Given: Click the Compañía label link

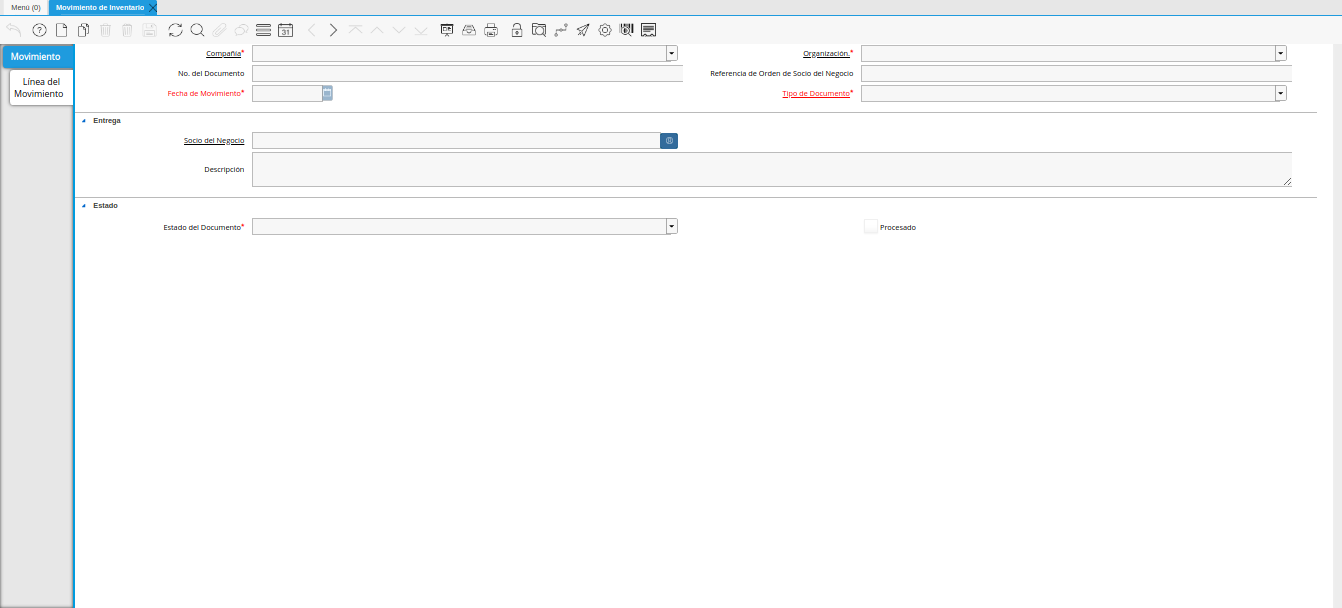Looking at the screenshot, I should [223, 53].
